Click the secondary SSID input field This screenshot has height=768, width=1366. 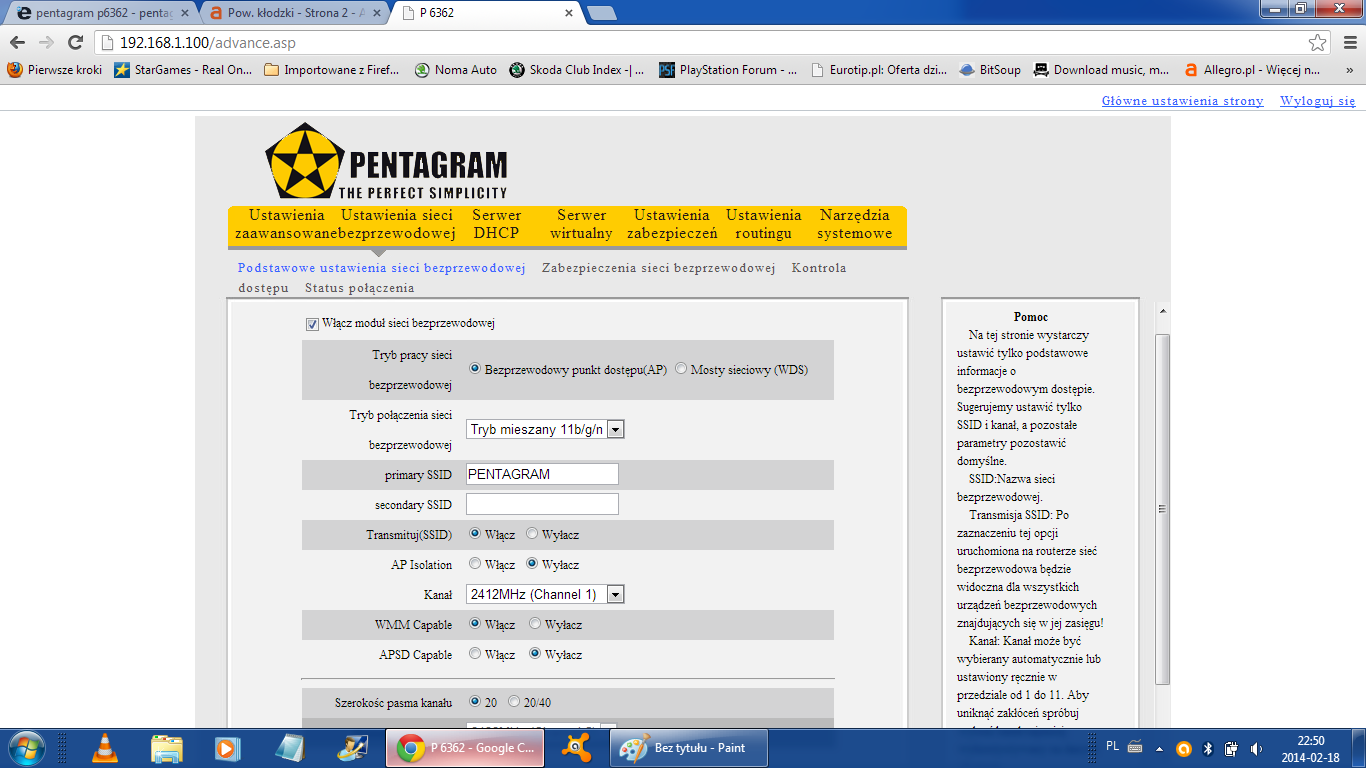542,504
